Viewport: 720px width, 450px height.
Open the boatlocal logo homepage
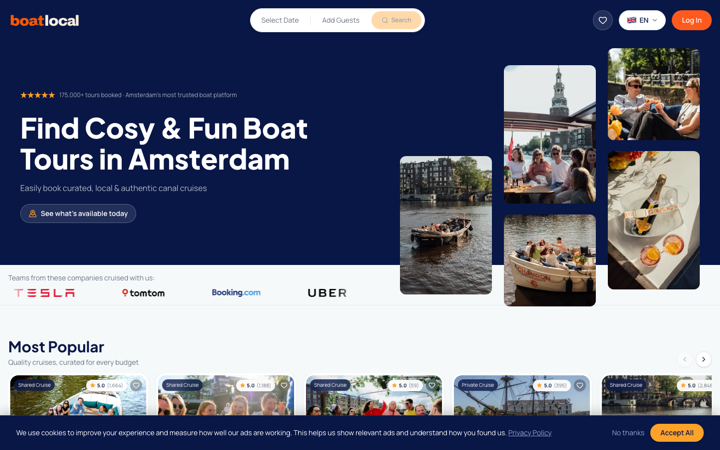coord(45,21)
